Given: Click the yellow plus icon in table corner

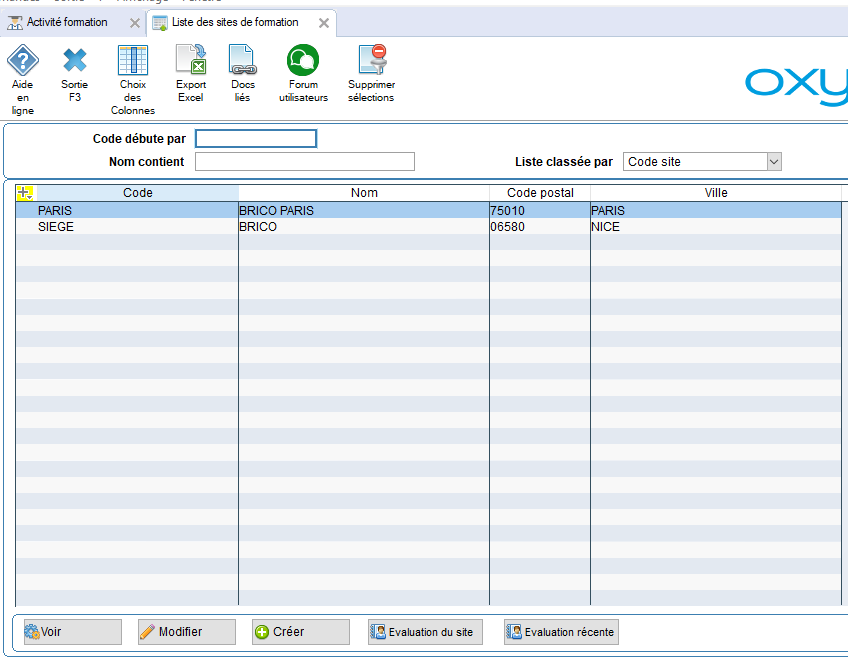Looking at the screenshot, I should [25, 192].
